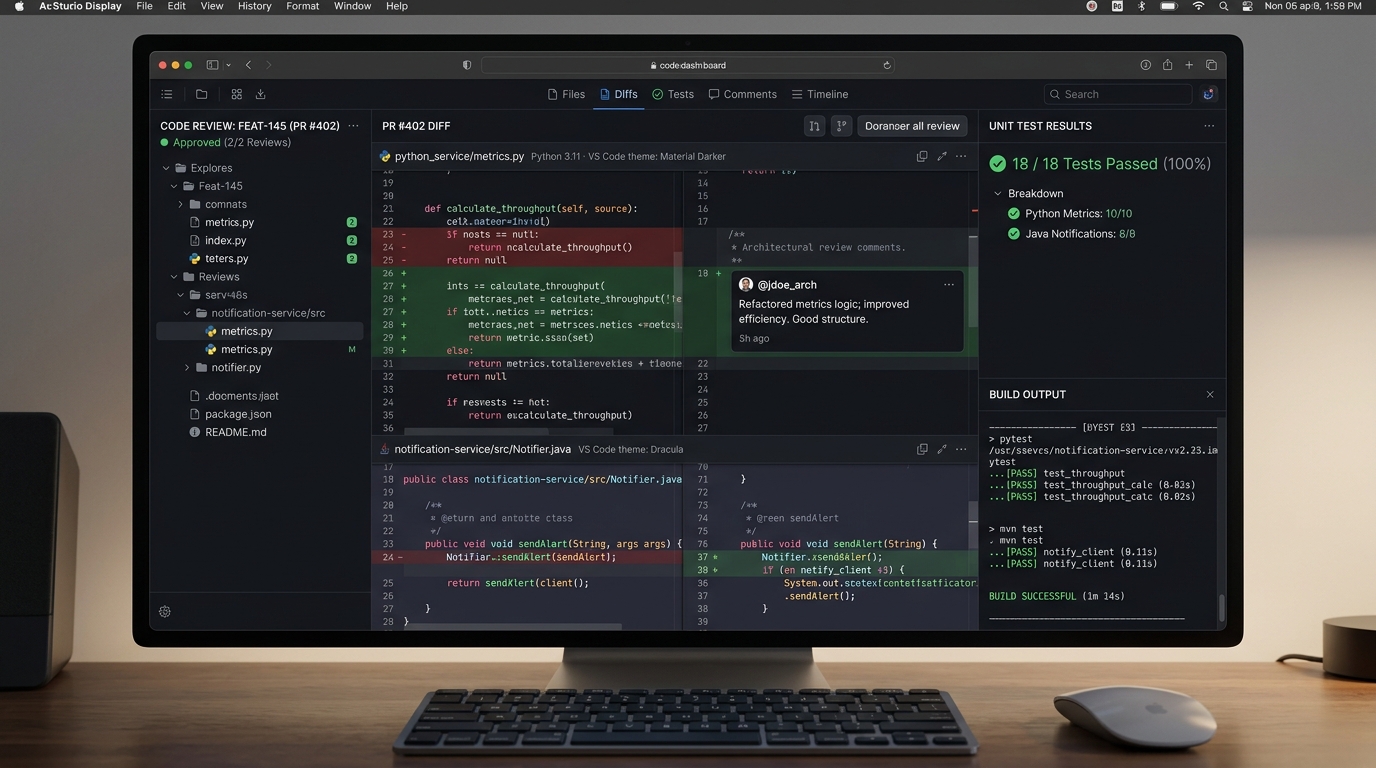Click the user avatar next to Search
The image size is (1376, 768).
(x=1209, y=94)
